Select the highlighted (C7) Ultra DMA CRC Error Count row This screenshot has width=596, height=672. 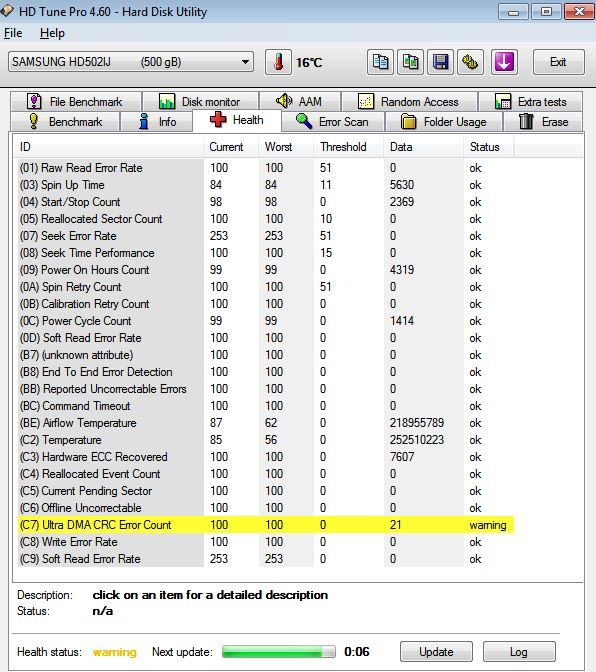click(266, 525)
